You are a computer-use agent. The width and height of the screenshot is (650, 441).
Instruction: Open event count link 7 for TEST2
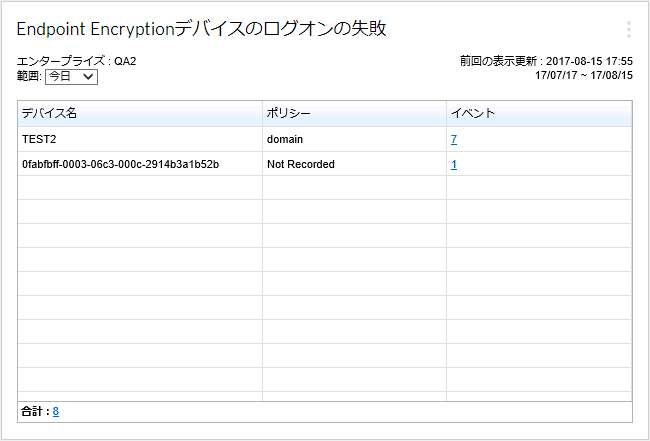(x=454, y=139)
